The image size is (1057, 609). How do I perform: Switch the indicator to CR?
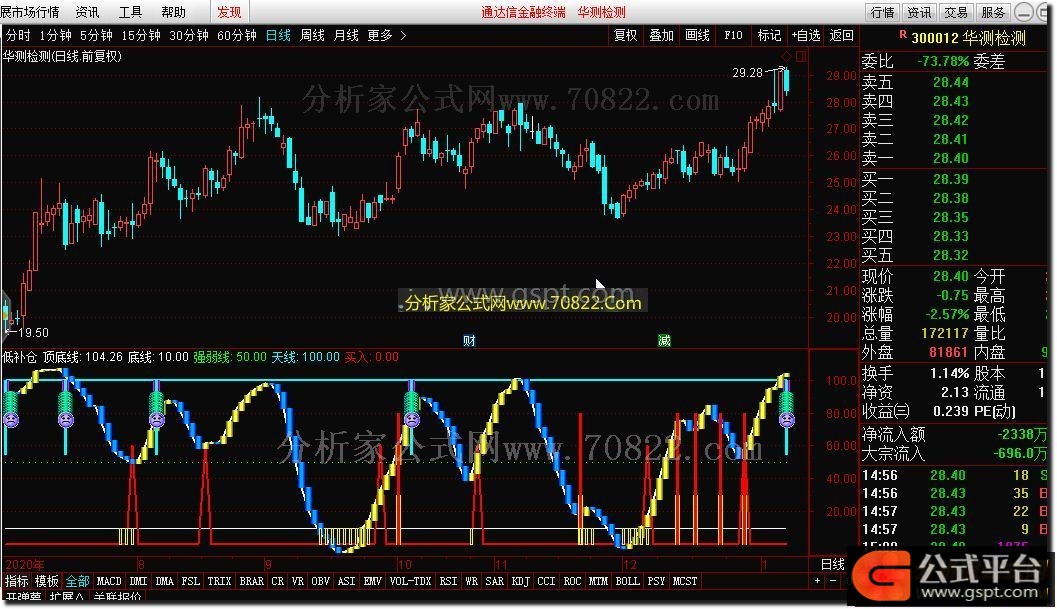pos(278,581)
